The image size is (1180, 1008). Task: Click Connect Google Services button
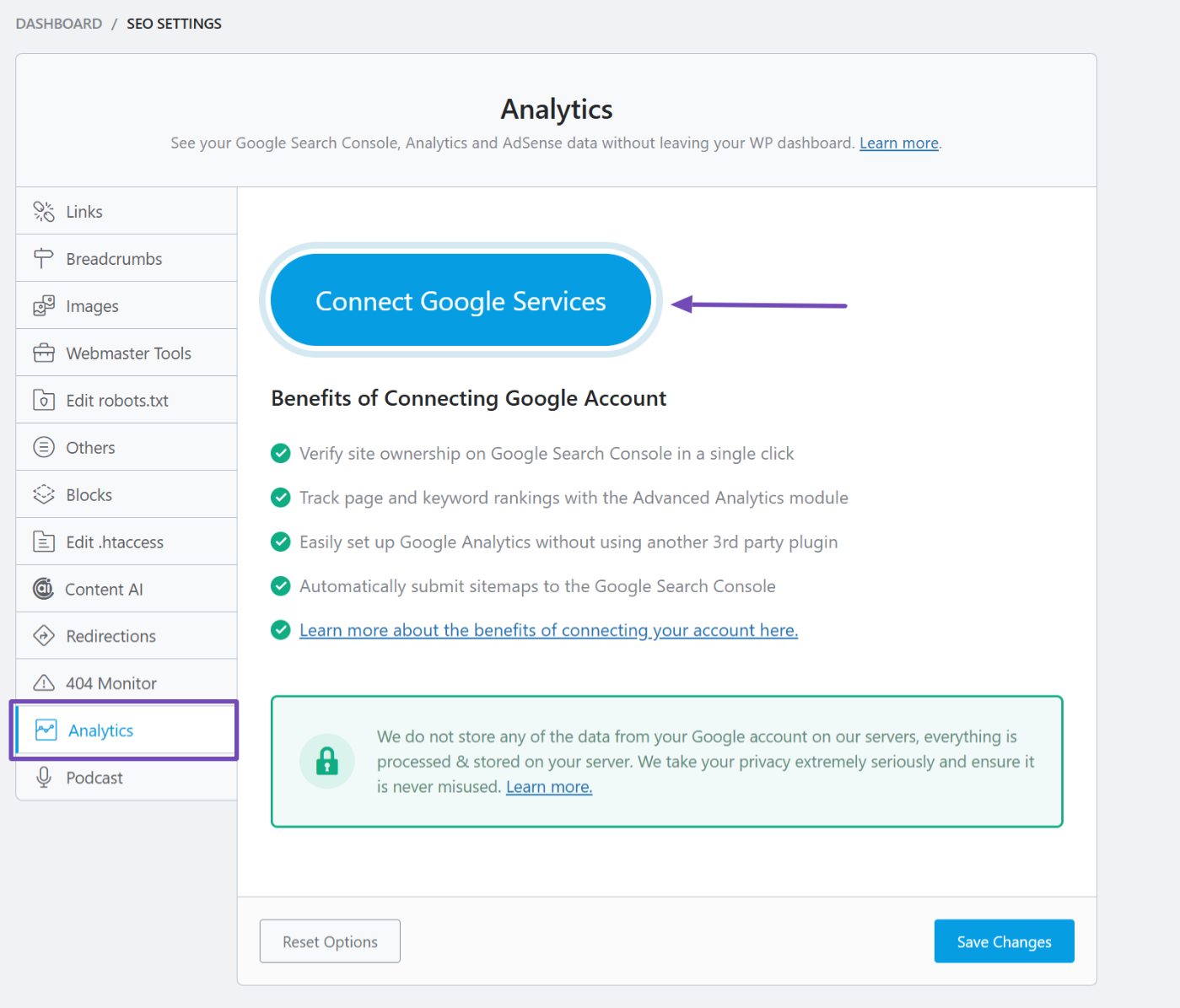461,300
